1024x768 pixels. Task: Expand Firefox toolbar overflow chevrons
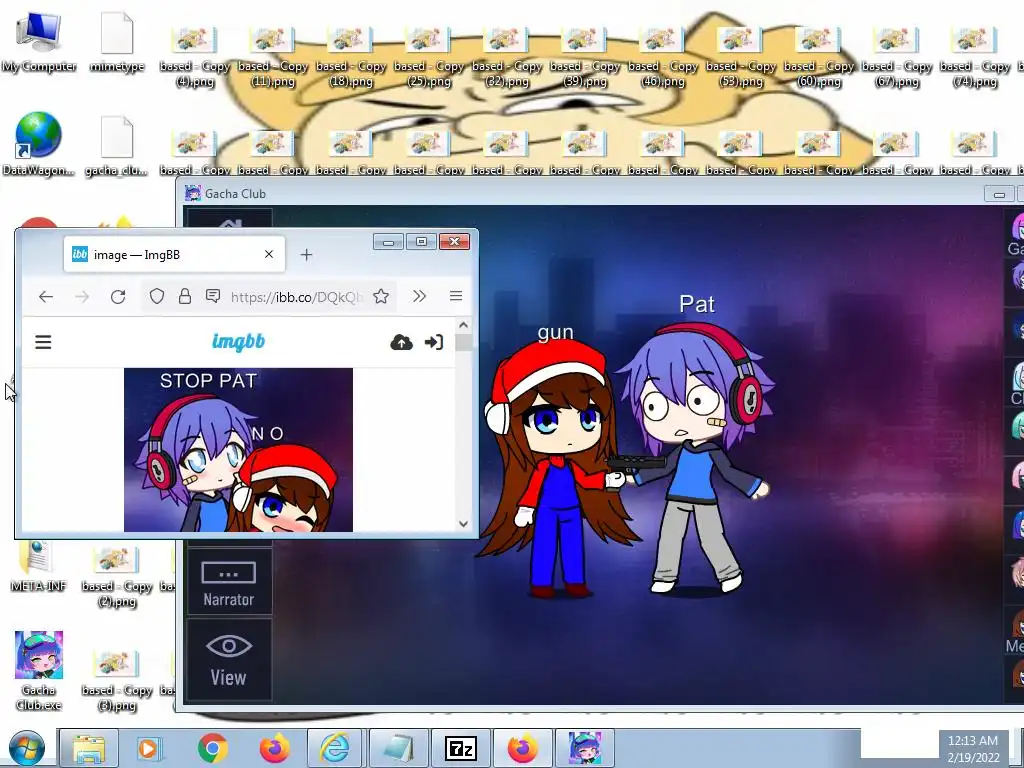pyautogui.click(x=419, y=296)
